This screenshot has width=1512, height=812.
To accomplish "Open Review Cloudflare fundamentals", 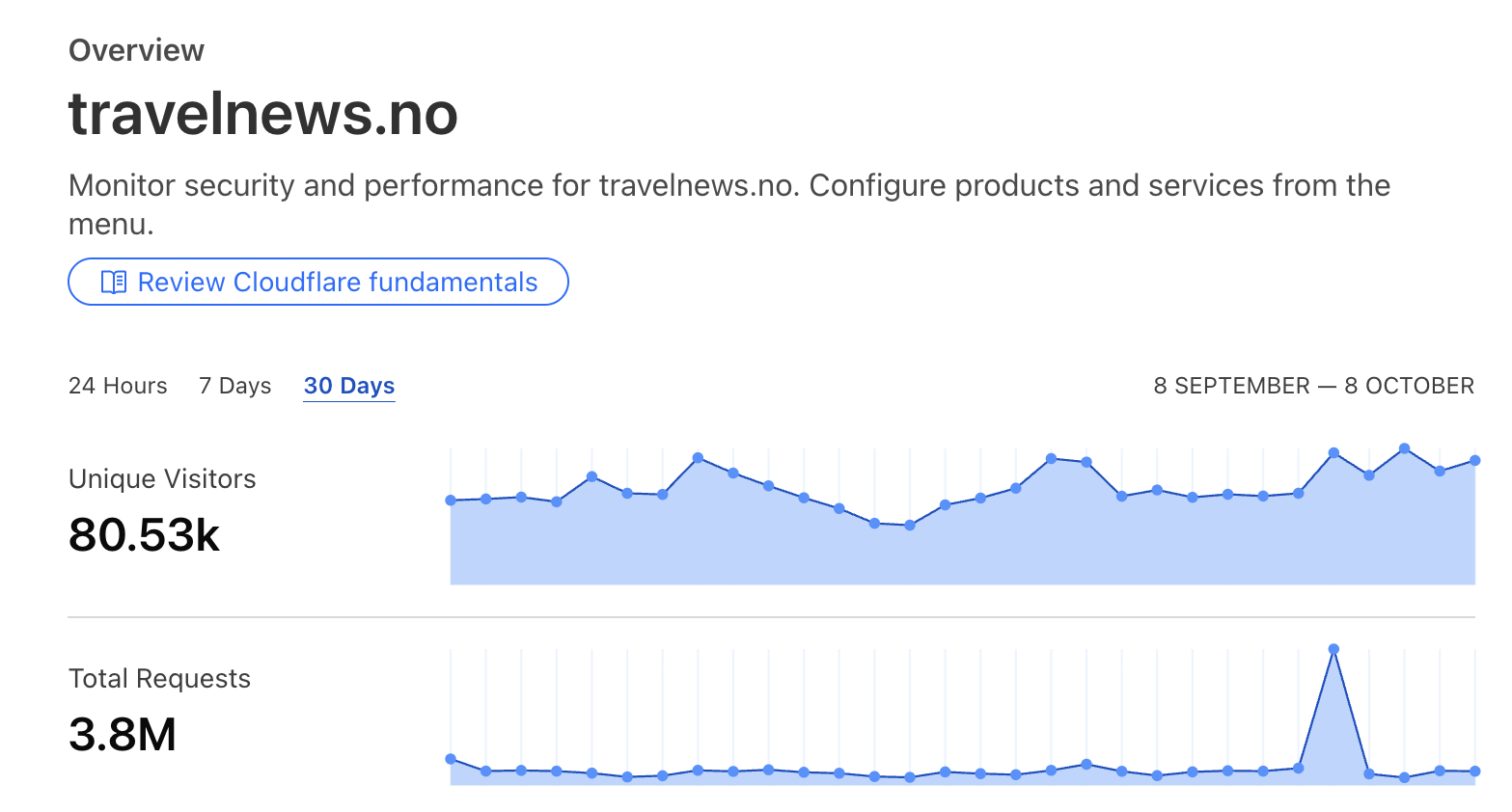I will (x=318, y=282).
